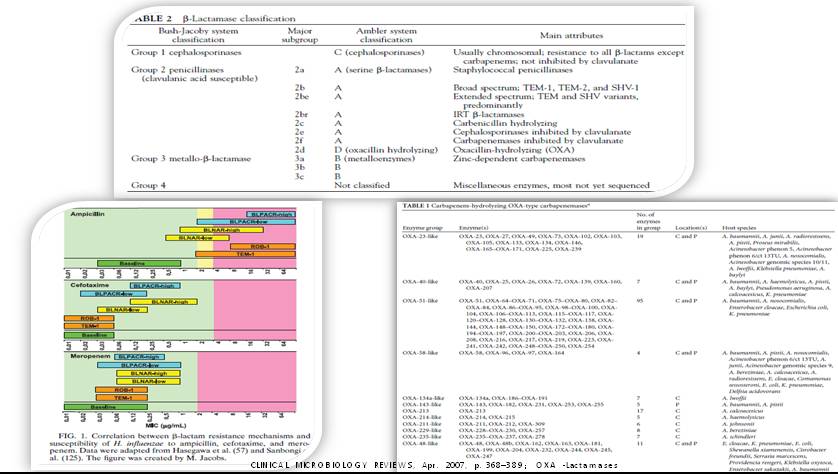The height and width of the screenshot is (474, 838).
Task: Click the 'Major subgroup' column header
Action: coord(300,35)
